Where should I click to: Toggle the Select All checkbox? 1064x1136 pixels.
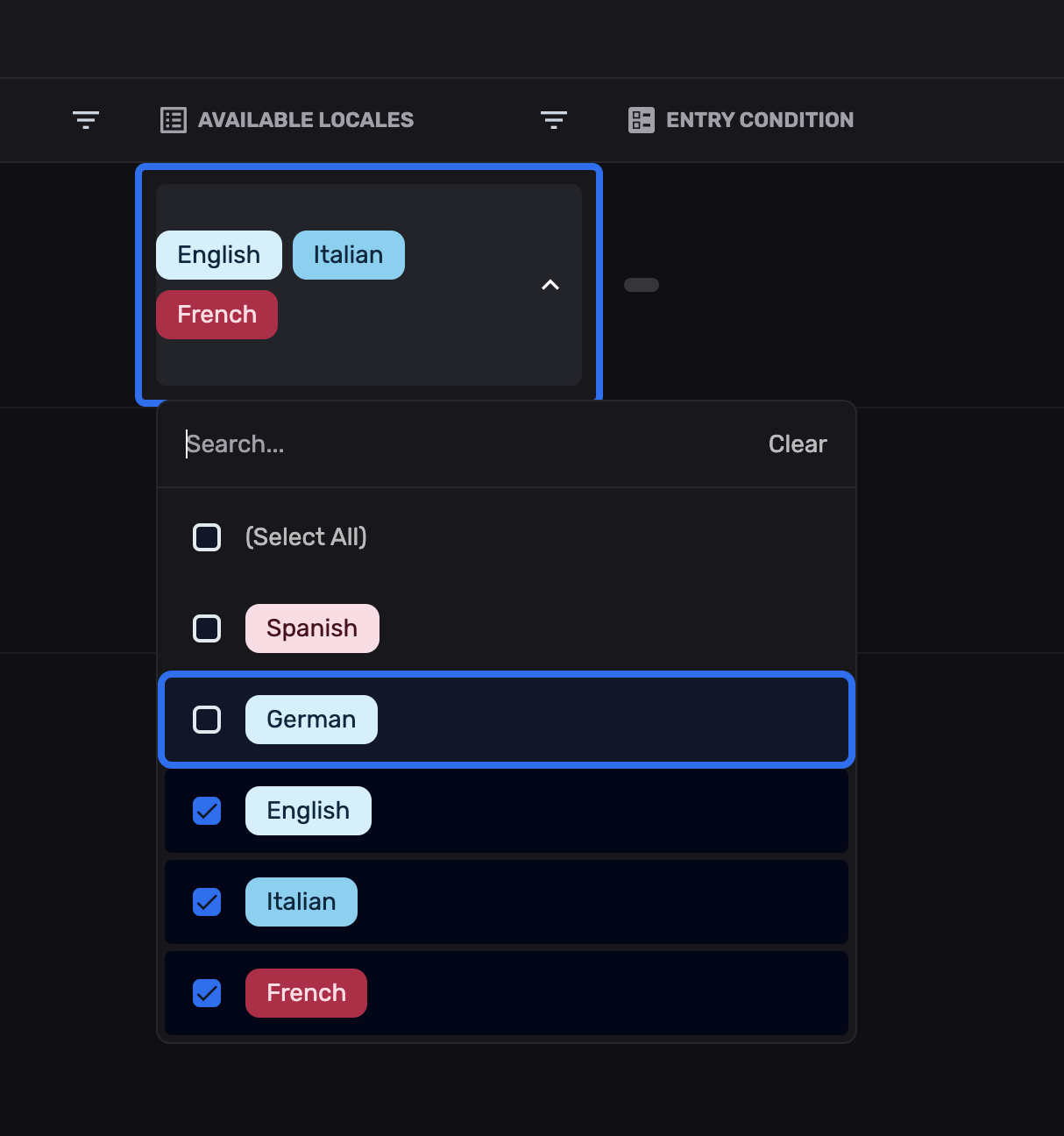(x=207, y=537)
